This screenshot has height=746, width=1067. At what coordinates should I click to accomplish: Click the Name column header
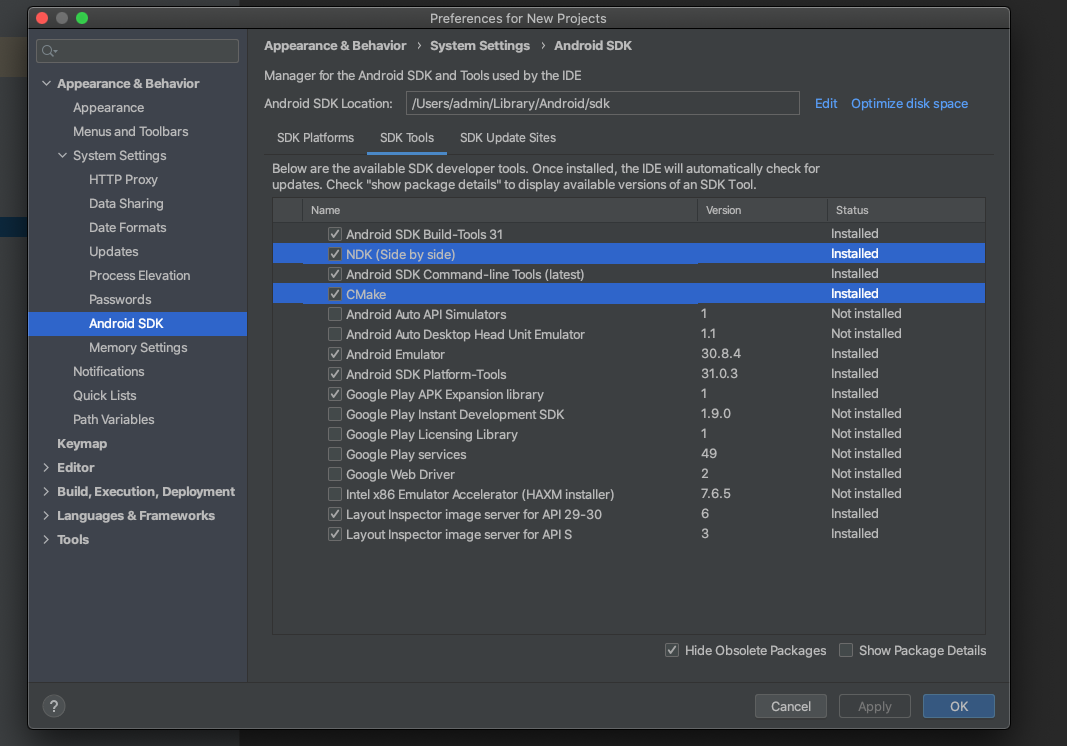pos(500,210)
